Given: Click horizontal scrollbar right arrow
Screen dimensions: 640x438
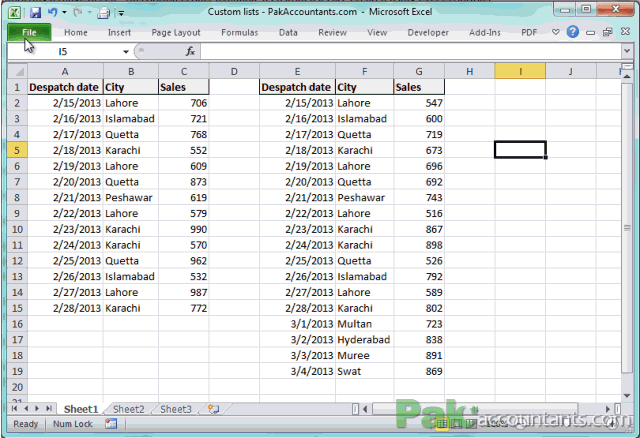Looking at the screenshot, I should tap(607, 409).
